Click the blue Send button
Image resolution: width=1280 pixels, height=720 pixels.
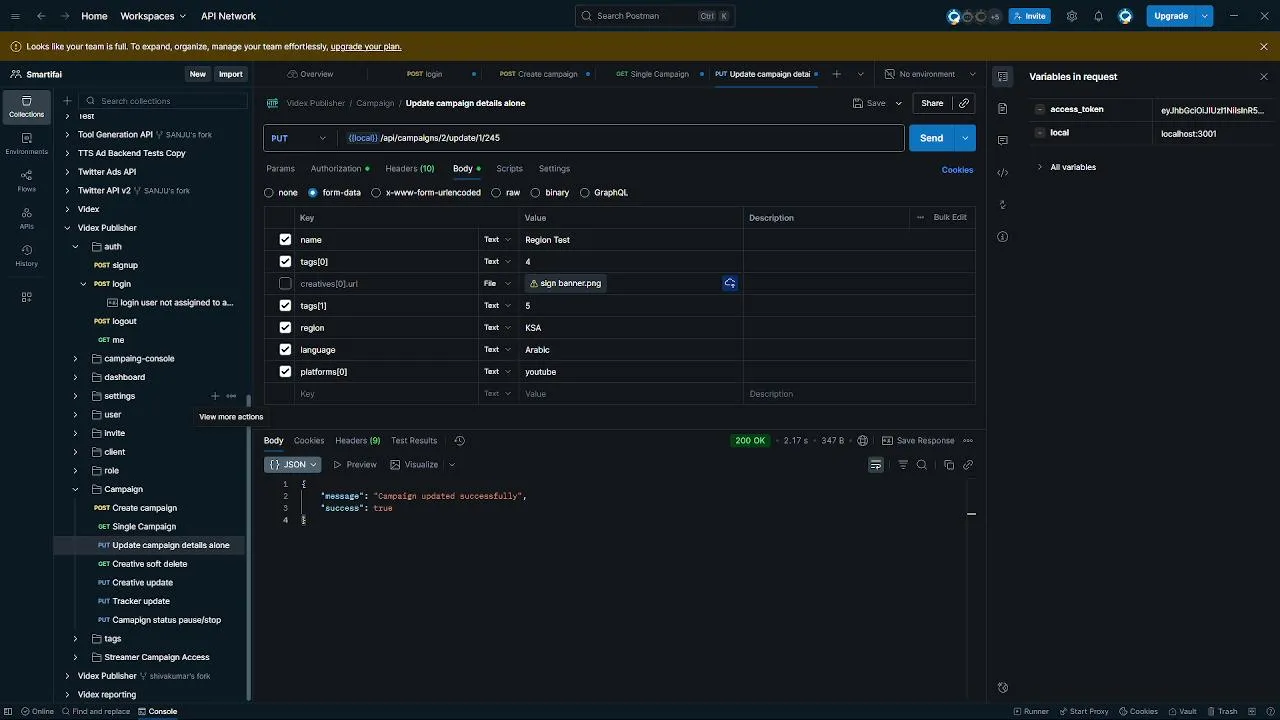point(931,138)
